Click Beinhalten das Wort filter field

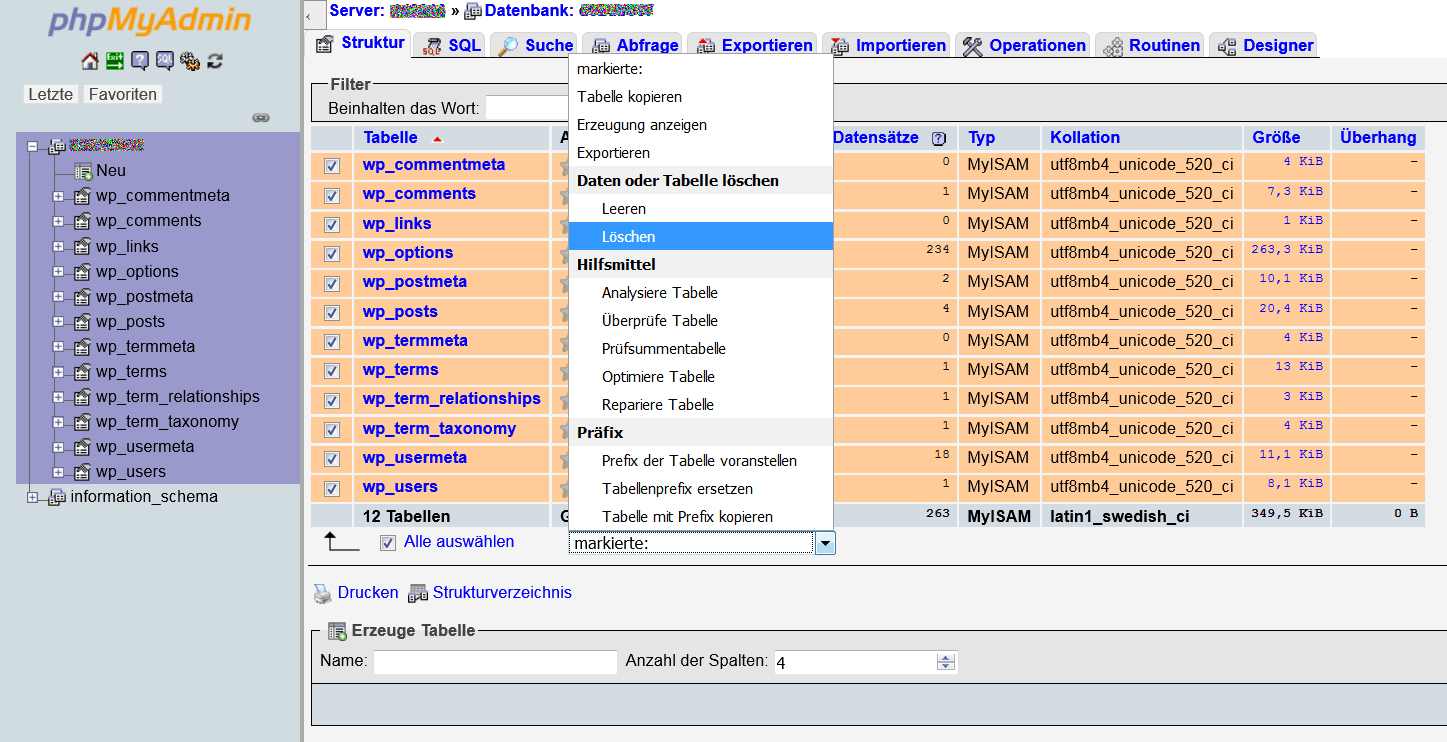pos(527,108)
